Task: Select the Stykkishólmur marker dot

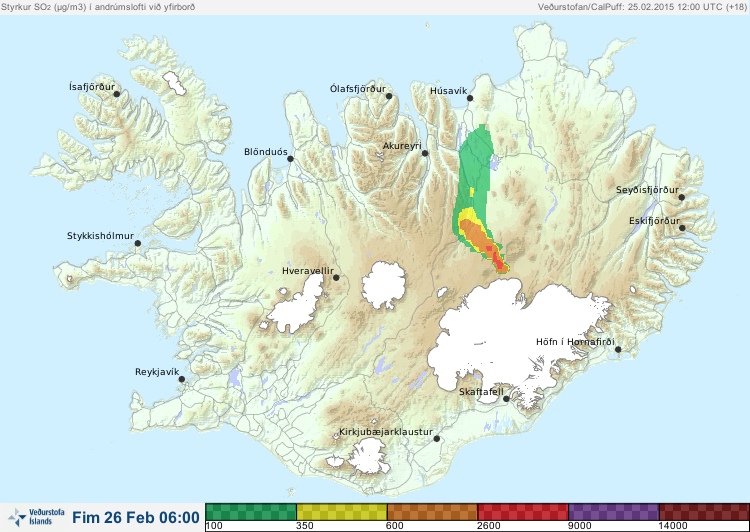Action: 138,243
